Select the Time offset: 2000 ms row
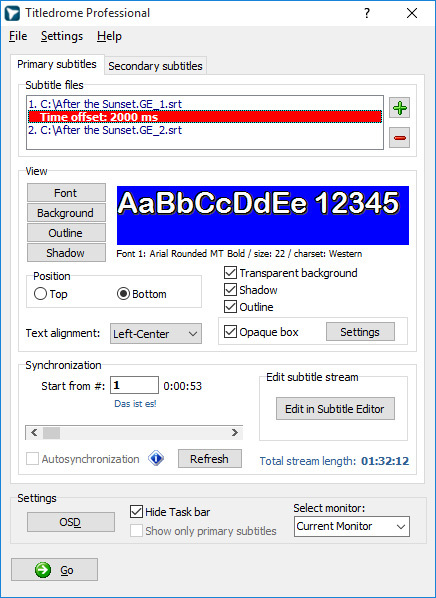The height and width of the screenshot is (598, 436). [x=205, y=117]
